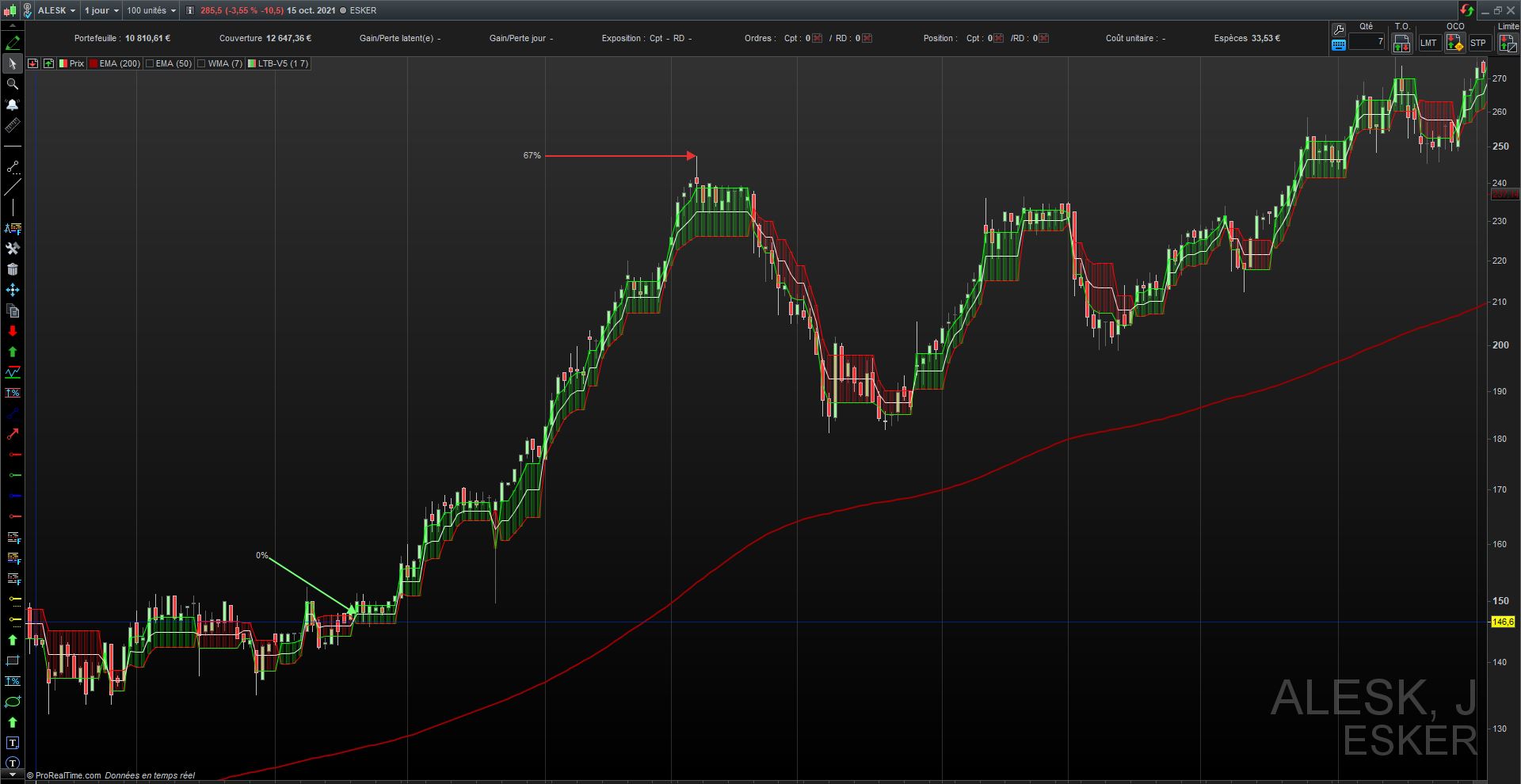The image size is (1521, 784).
Task: Click the Prix indicator label
Action: 77,63
